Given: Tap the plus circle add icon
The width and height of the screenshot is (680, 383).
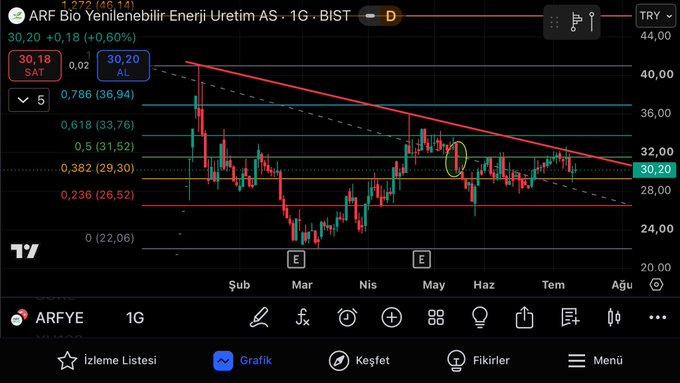Looking at the screenshot, I should (x=392, y=318).
